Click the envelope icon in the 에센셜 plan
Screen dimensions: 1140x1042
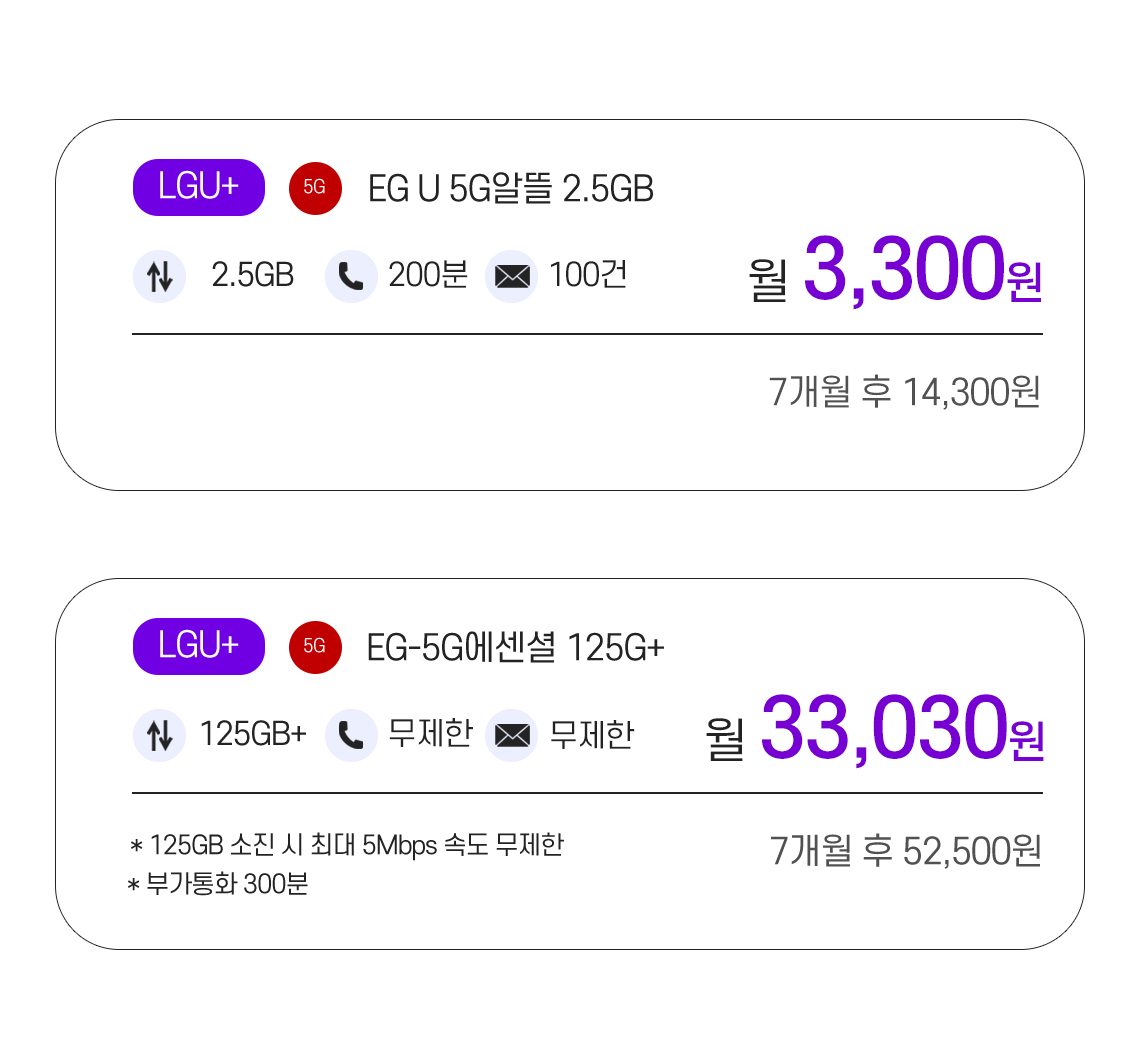point(512,735)
